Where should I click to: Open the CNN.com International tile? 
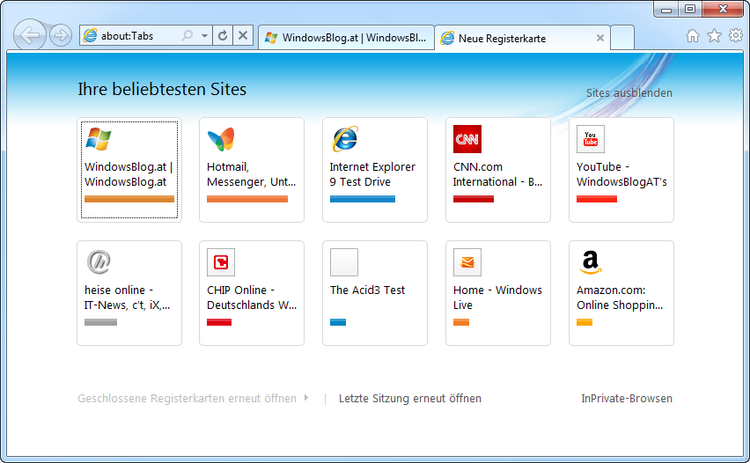click(497, 169)
